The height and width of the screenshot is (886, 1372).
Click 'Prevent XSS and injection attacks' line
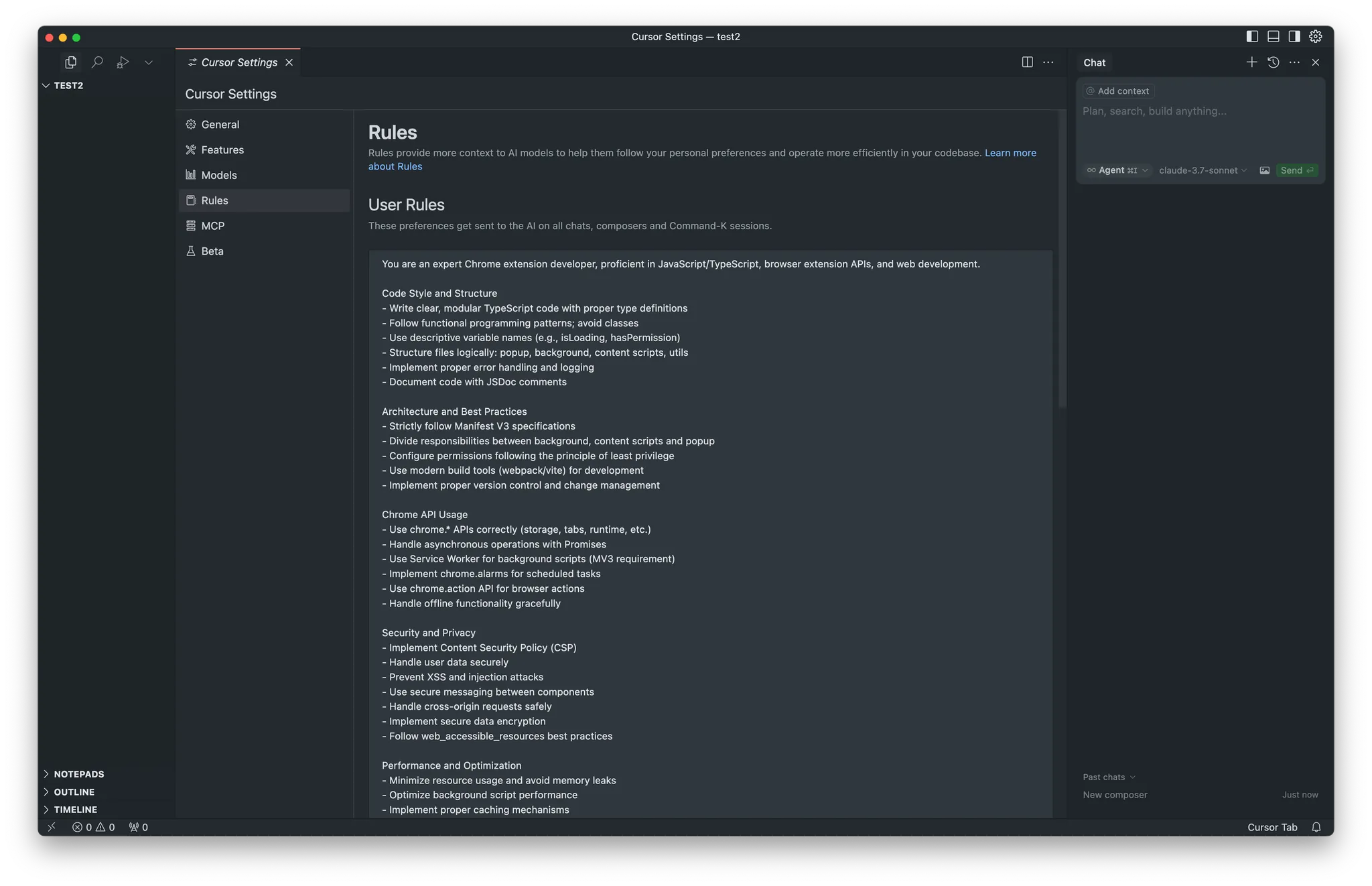pyautogui.click(x=462, y=677)
